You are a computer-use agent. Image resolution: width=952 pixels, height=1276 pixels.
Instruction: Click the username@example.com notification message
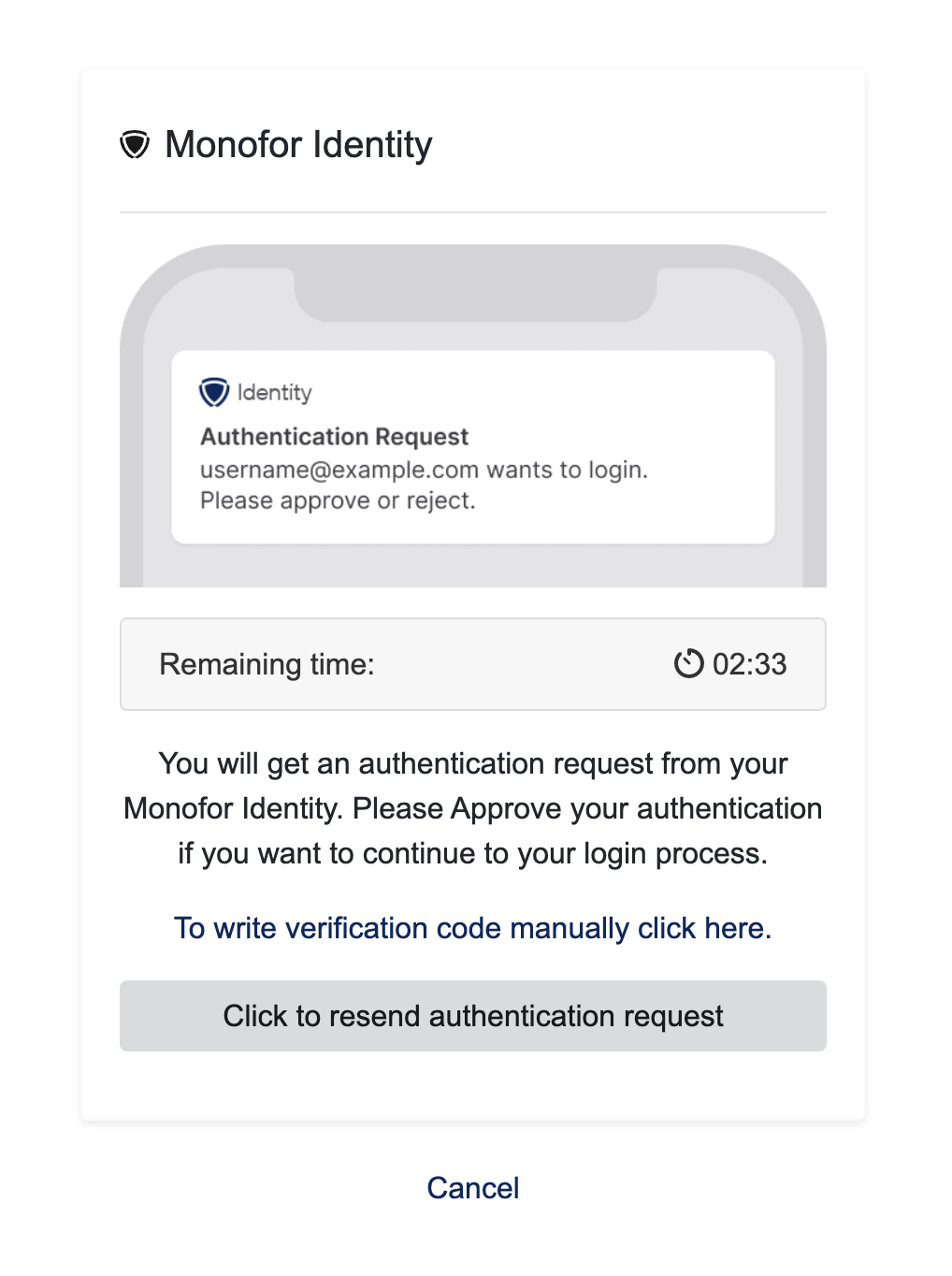(424, 470)
